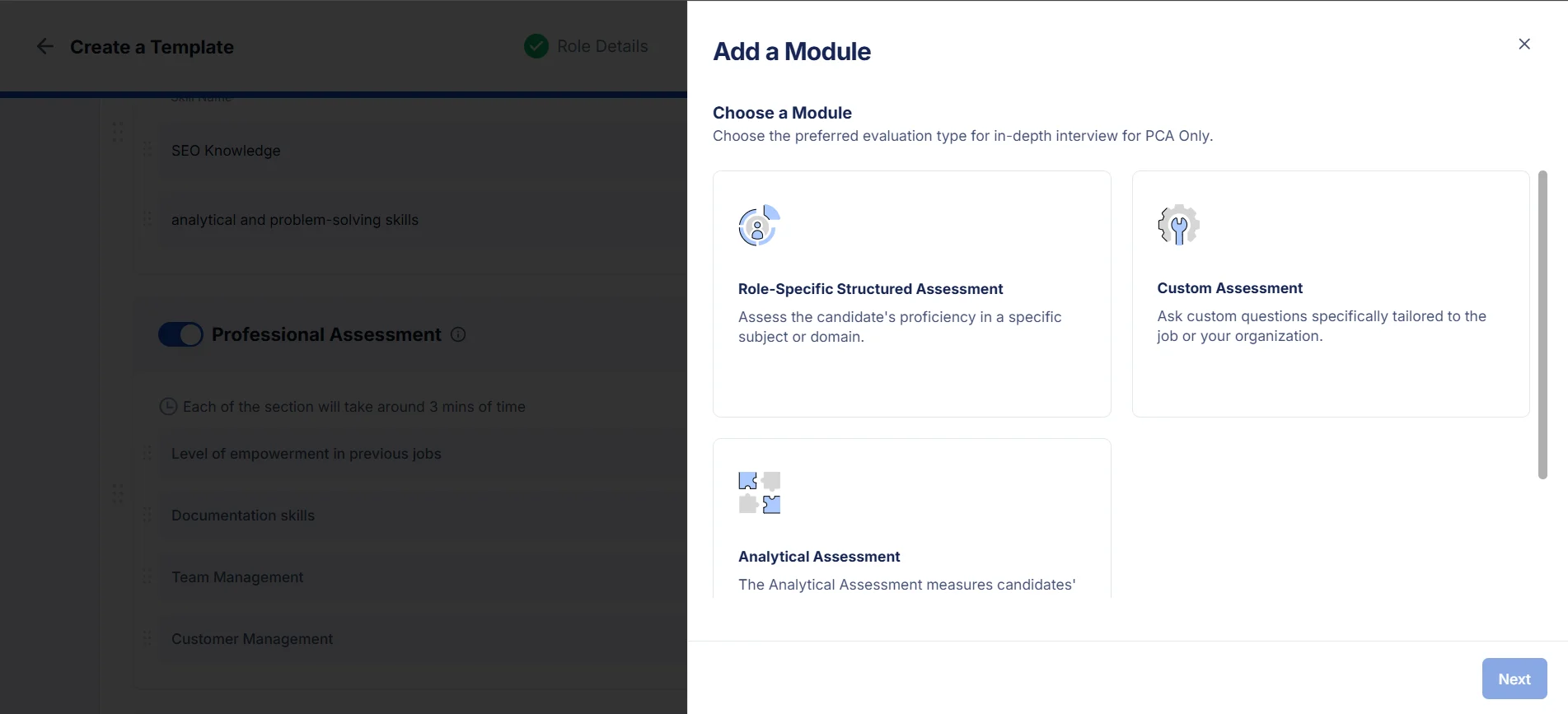The height and width of the screenshot is (714, 1568).
Task: Click the Role Details step label
Action: (x=602, y=46)
